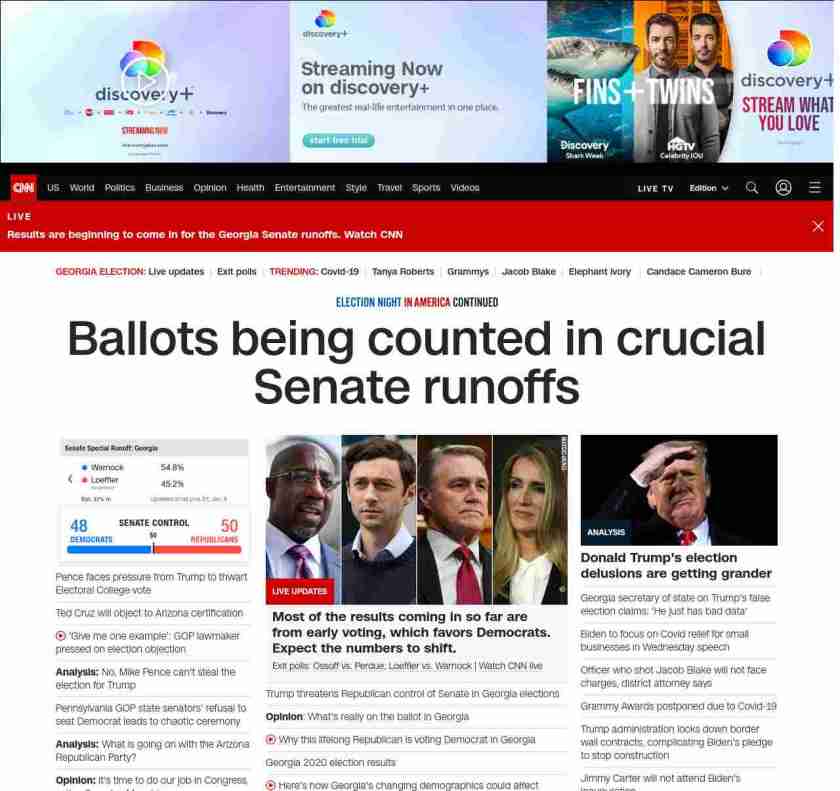Click the start free trial button
The width and height of the screenshot is (840, 791).
[x=338, y=140]
